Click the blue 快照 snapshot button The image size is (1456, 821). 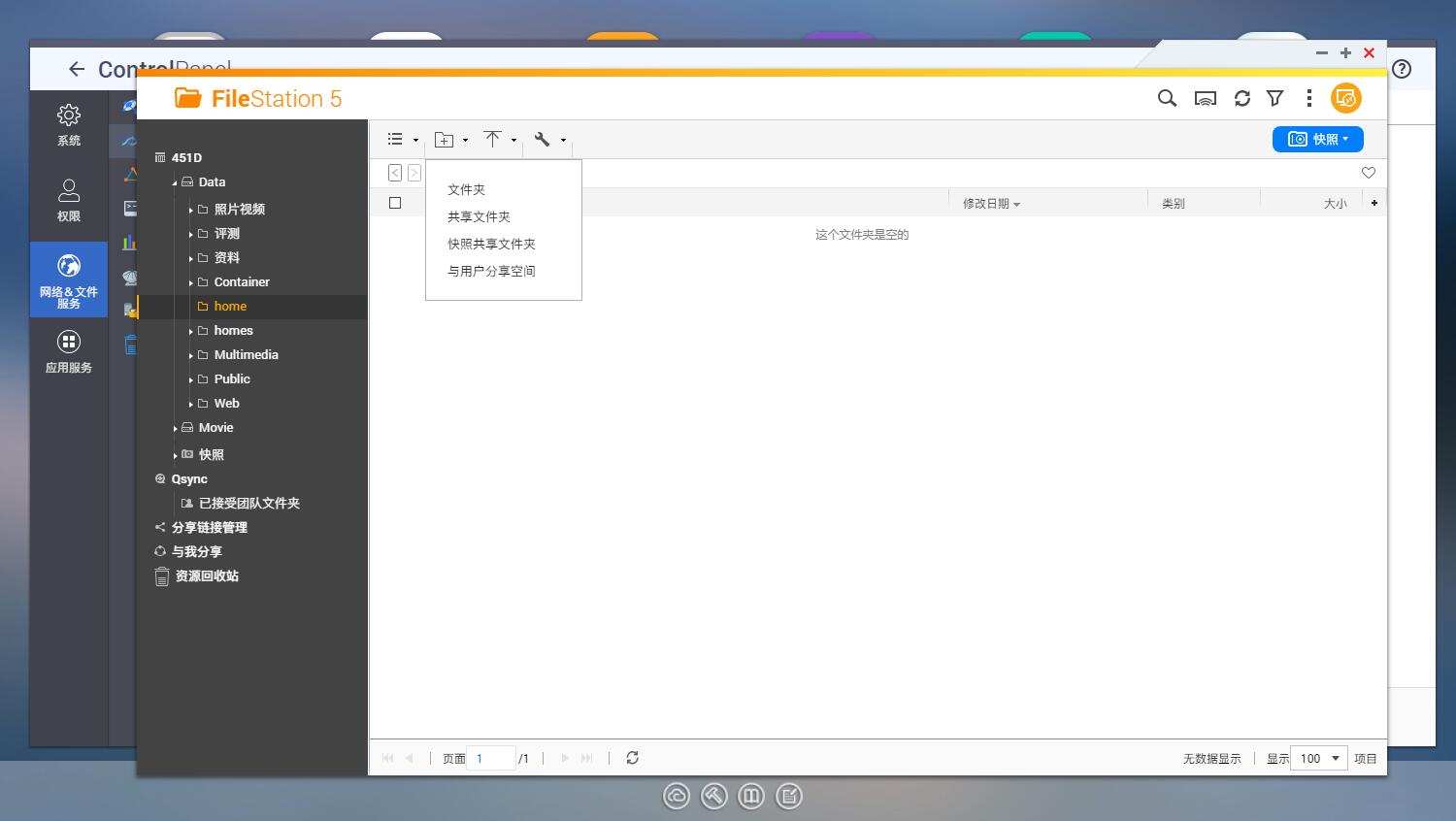coord(1317,139)
